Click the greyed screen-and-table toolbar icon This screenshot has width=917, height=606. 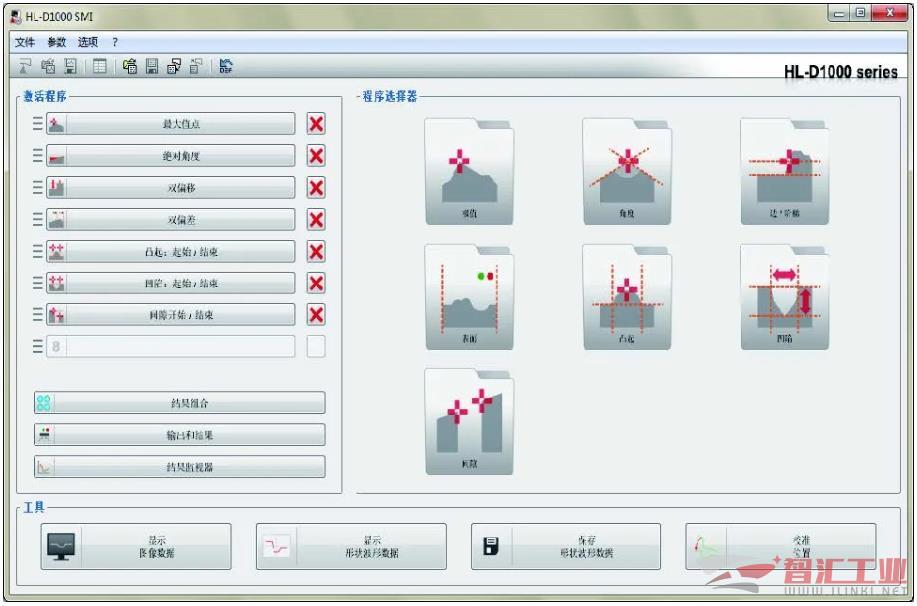click(196, 67)
